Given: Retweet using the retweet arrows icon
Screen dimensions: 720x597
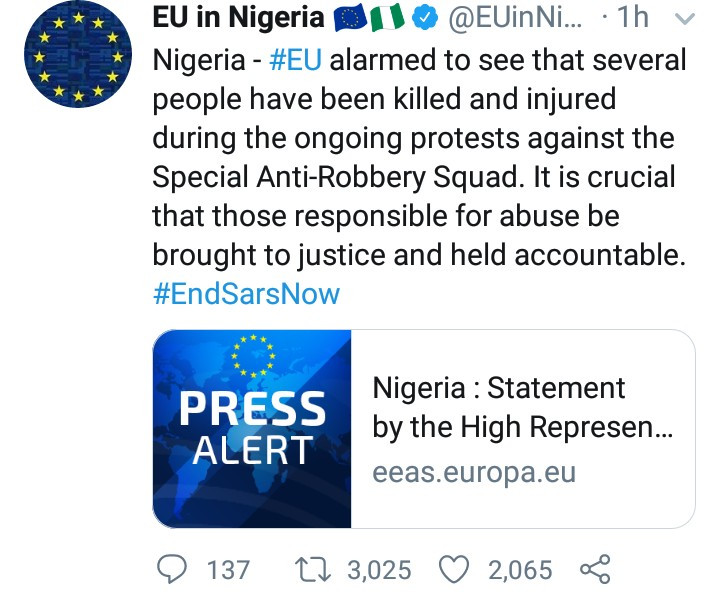Looking at the screenshot, I should [x=316, y=569].
